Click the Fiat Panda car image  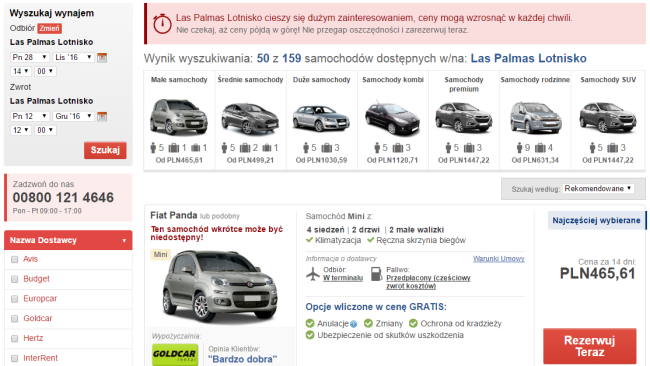[220, 286]
